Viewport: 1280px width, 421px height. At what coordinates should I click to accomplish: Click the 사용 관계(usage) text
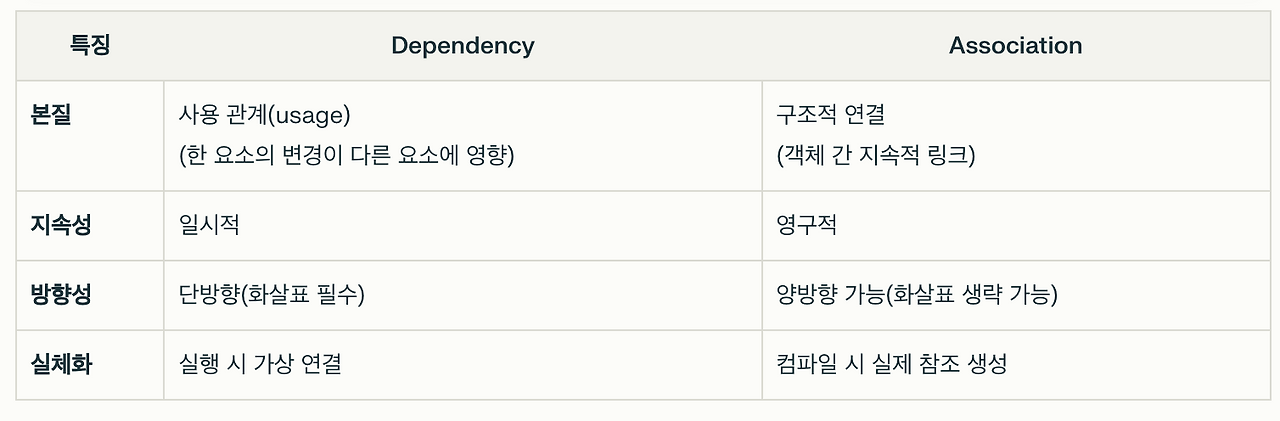(264, 115)
